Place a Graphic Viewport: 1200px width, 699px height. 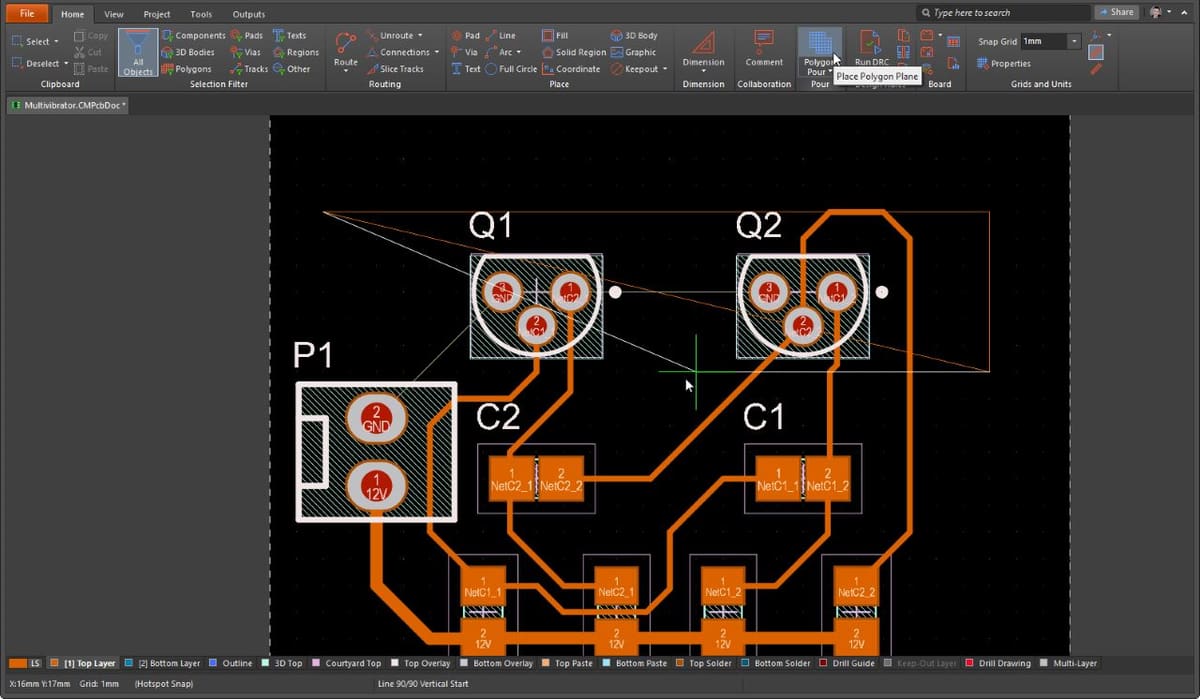[632, 52]
